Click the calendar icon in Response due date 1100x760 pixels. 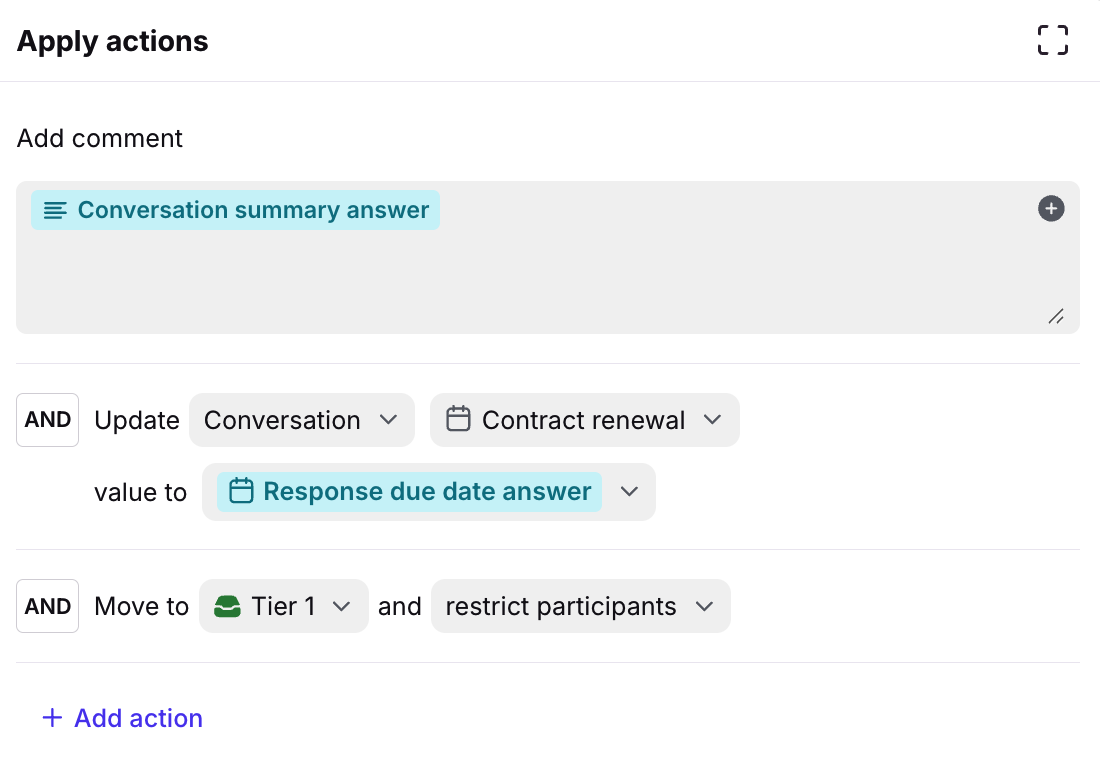[x=241, y=491]
